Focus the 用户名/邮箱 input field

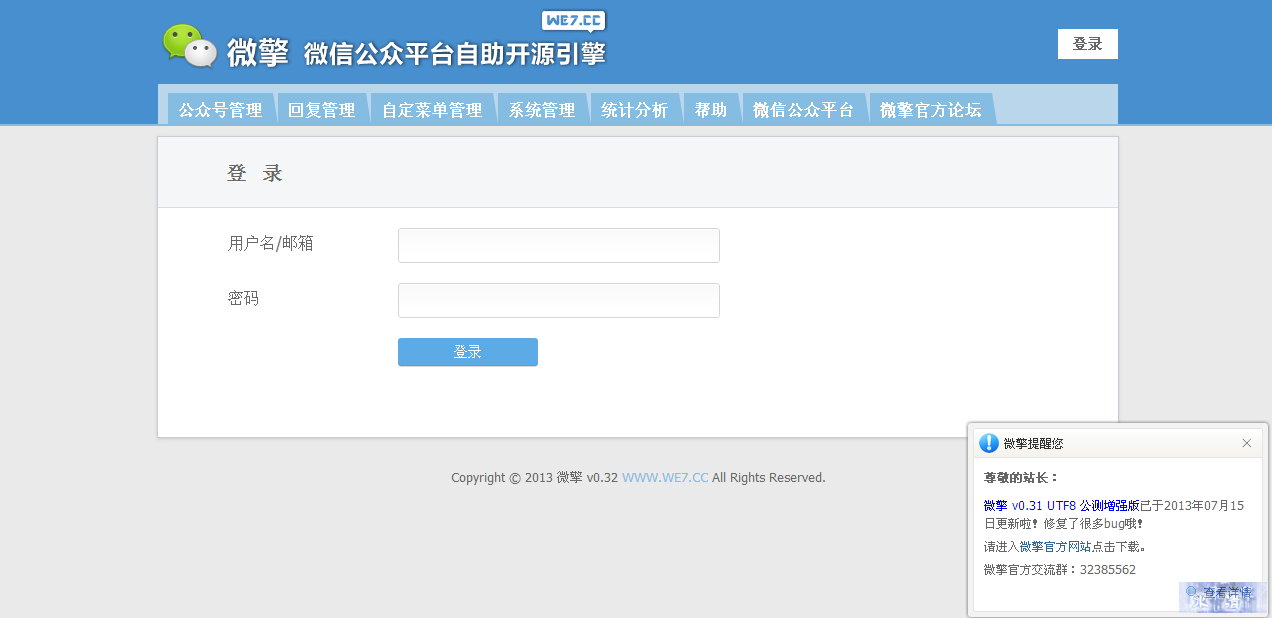[x=559, y=245]
